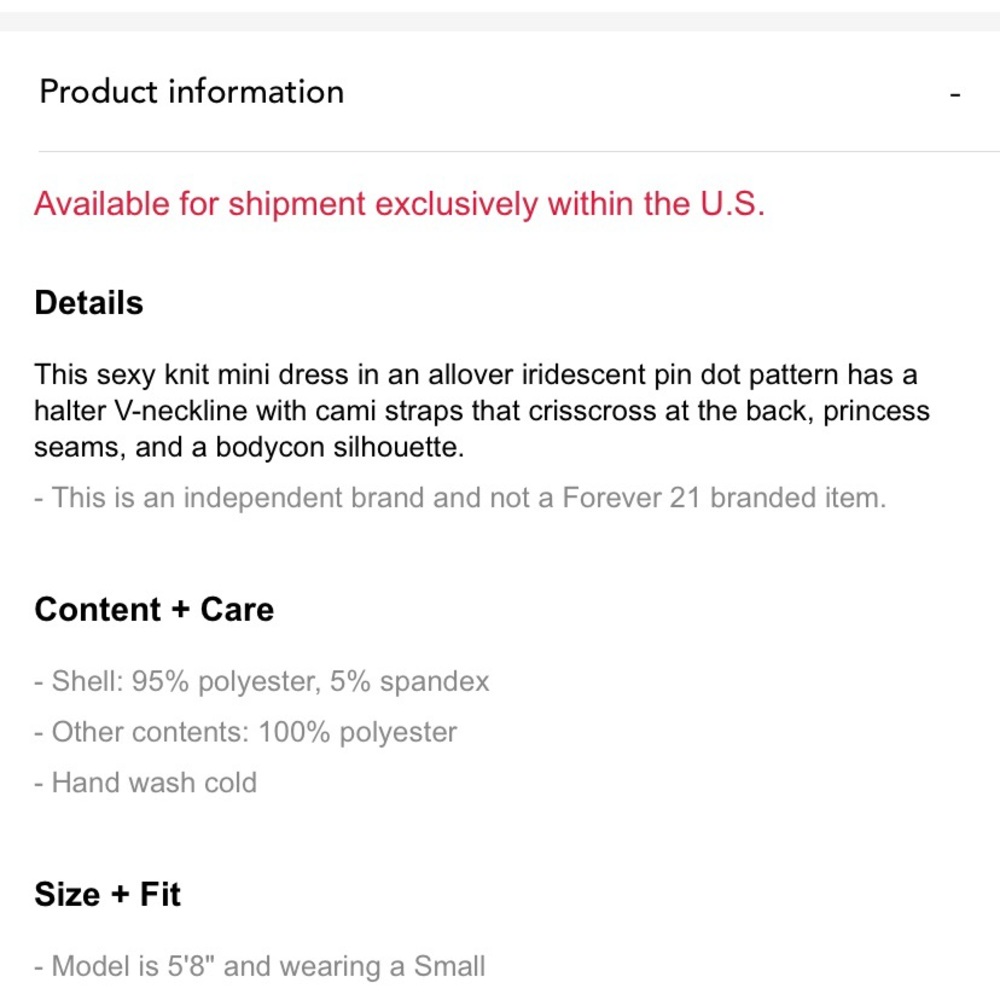This screenshot has width=1000, height=1000.
Task: Click the Model is 5'8" wearing Small line
Action: (x=260, y=966)
